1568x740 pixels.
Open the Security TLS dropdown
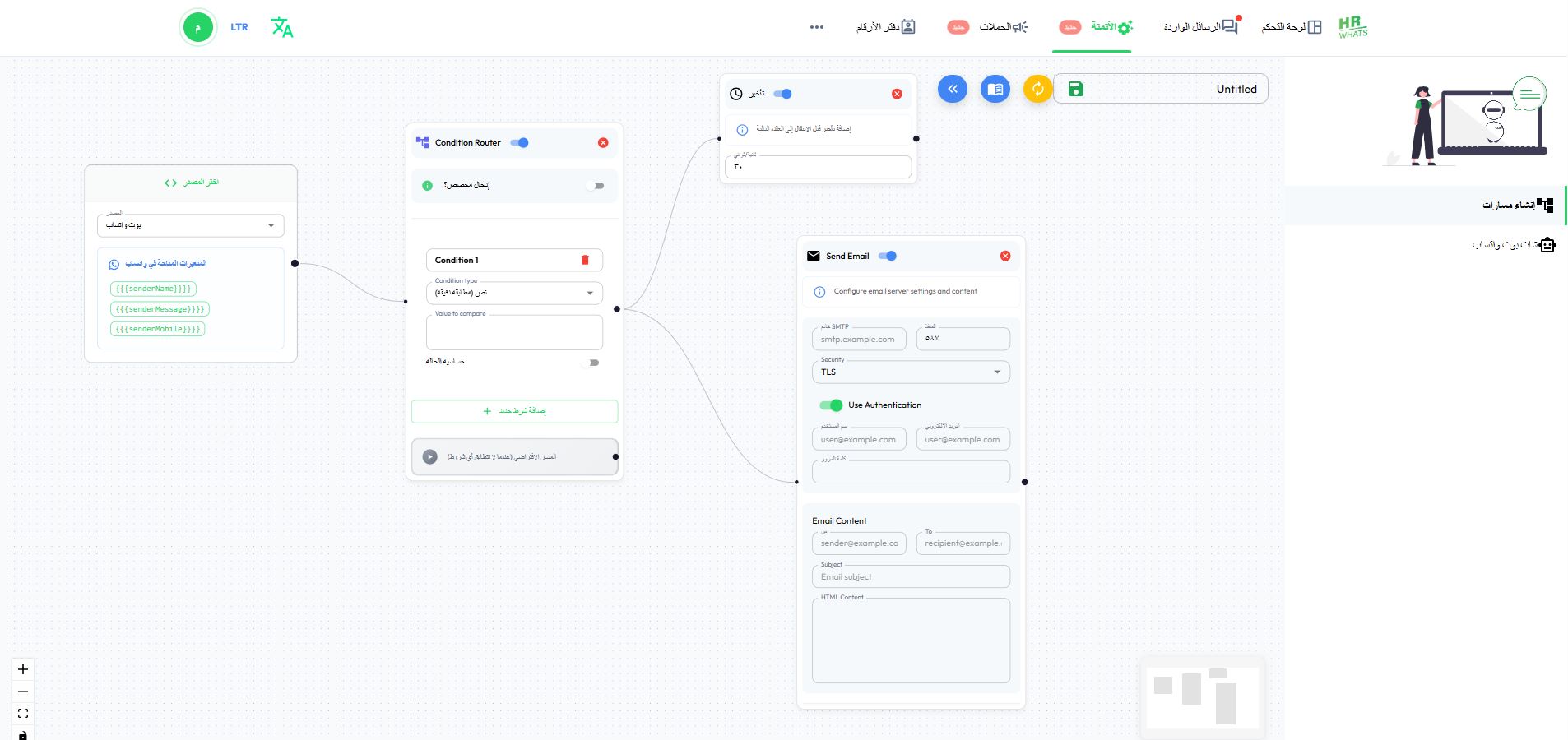click(911, 372)
